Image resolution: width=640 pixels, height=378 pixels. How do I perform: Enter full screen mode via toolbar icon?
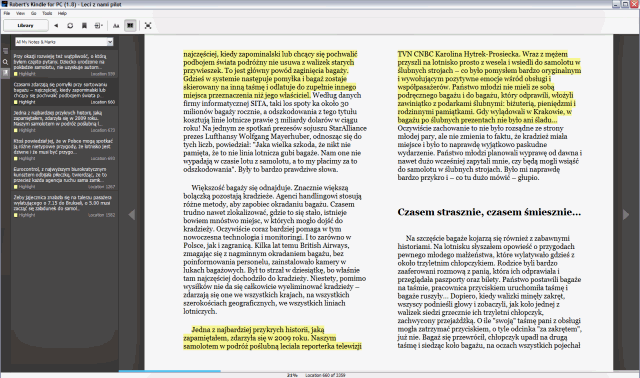tap(148, 25)
